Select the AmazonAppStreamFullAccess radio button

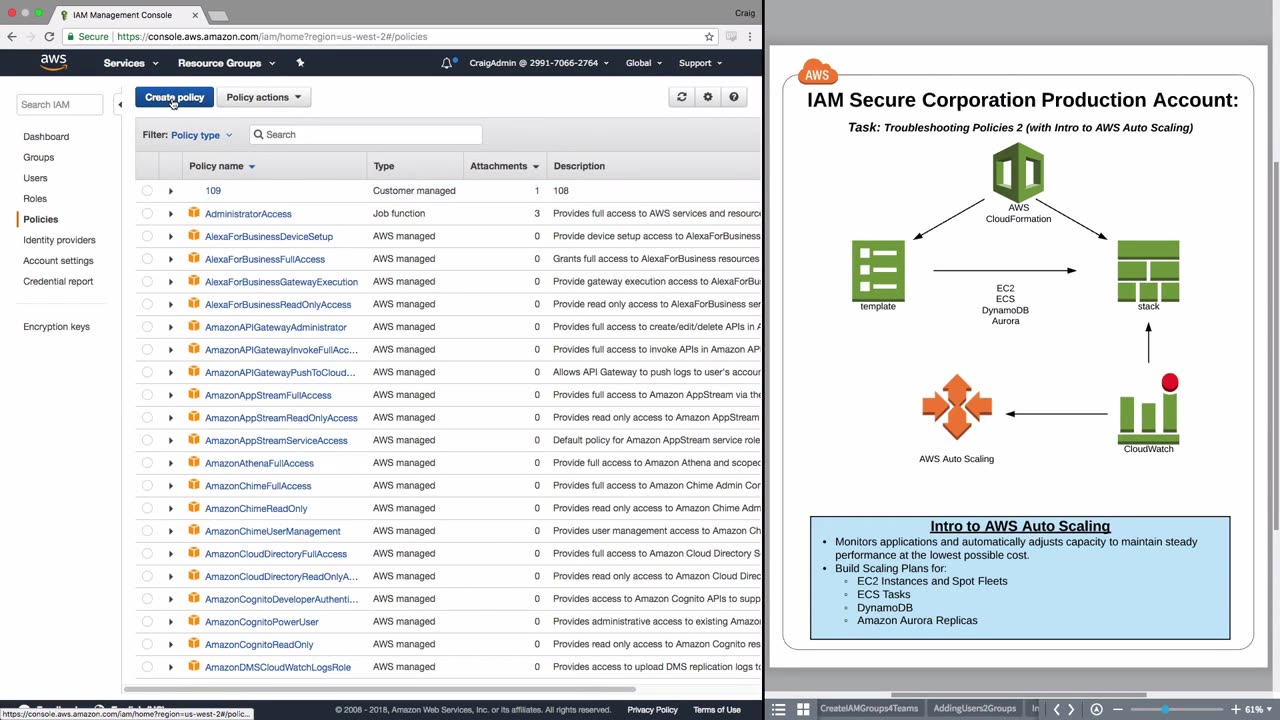[147, 395]
